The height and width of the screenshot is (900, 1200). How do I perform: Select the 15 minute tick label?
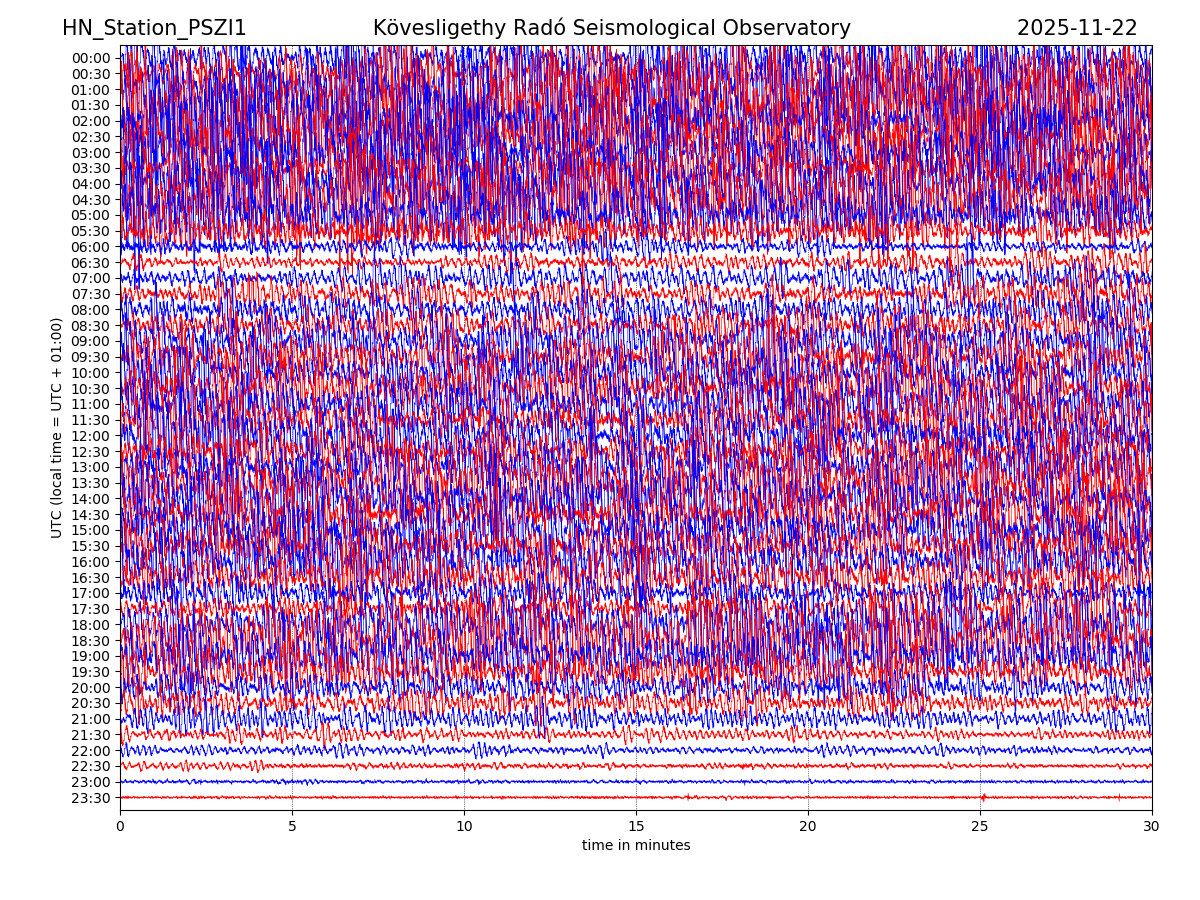636,827
